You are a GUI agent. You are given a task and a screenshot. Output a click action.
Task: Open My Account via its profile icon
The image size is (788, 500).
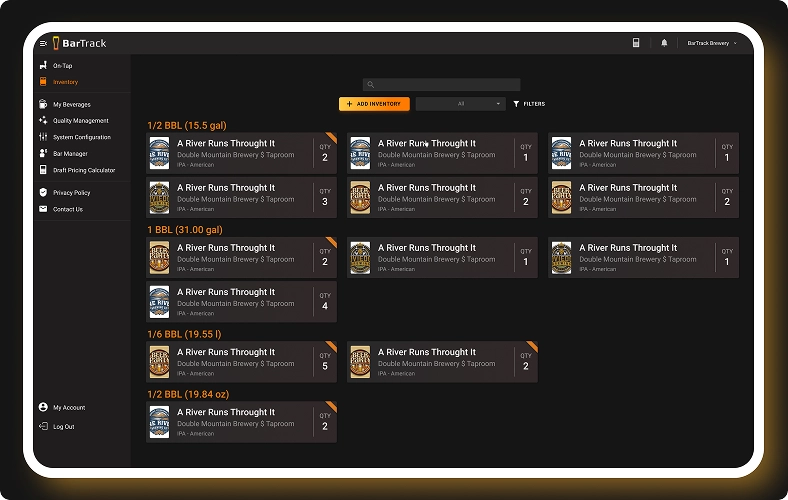click(43, 407)
